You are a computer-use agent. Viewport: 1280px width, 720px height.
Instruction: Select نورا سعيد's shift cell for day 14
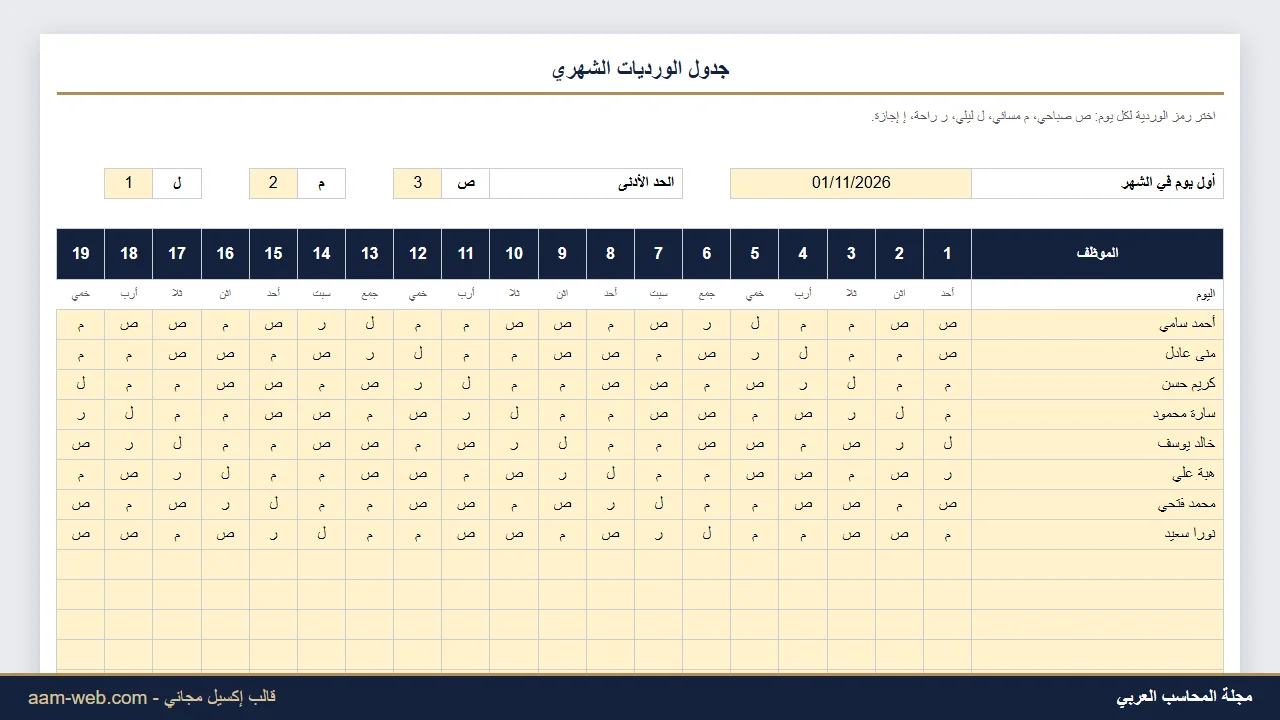322,534
